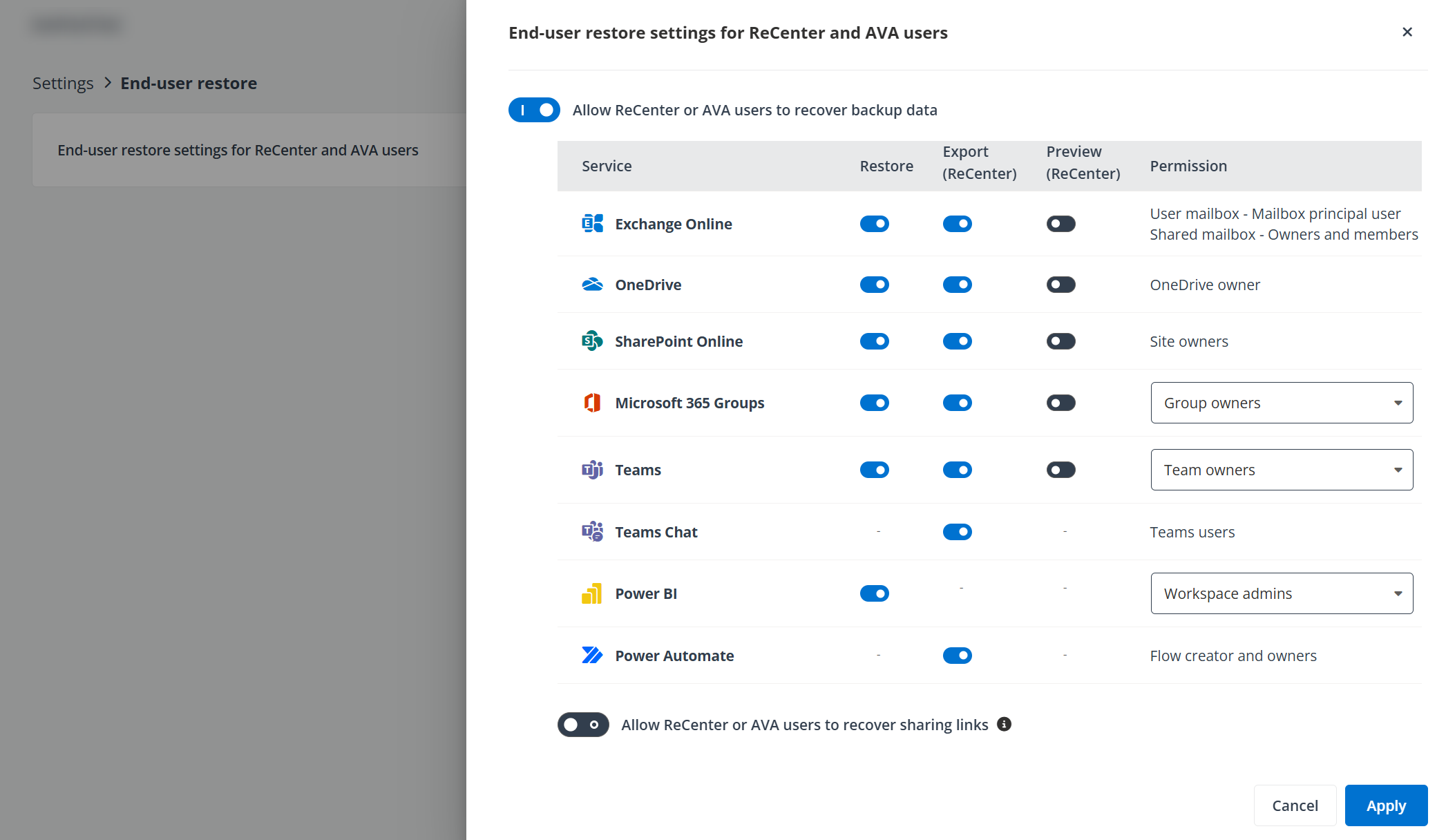Click the Exchange Online service icon
Image resolution: width=1446 pixels, height=840 pixels.
[x=591, y=223]
